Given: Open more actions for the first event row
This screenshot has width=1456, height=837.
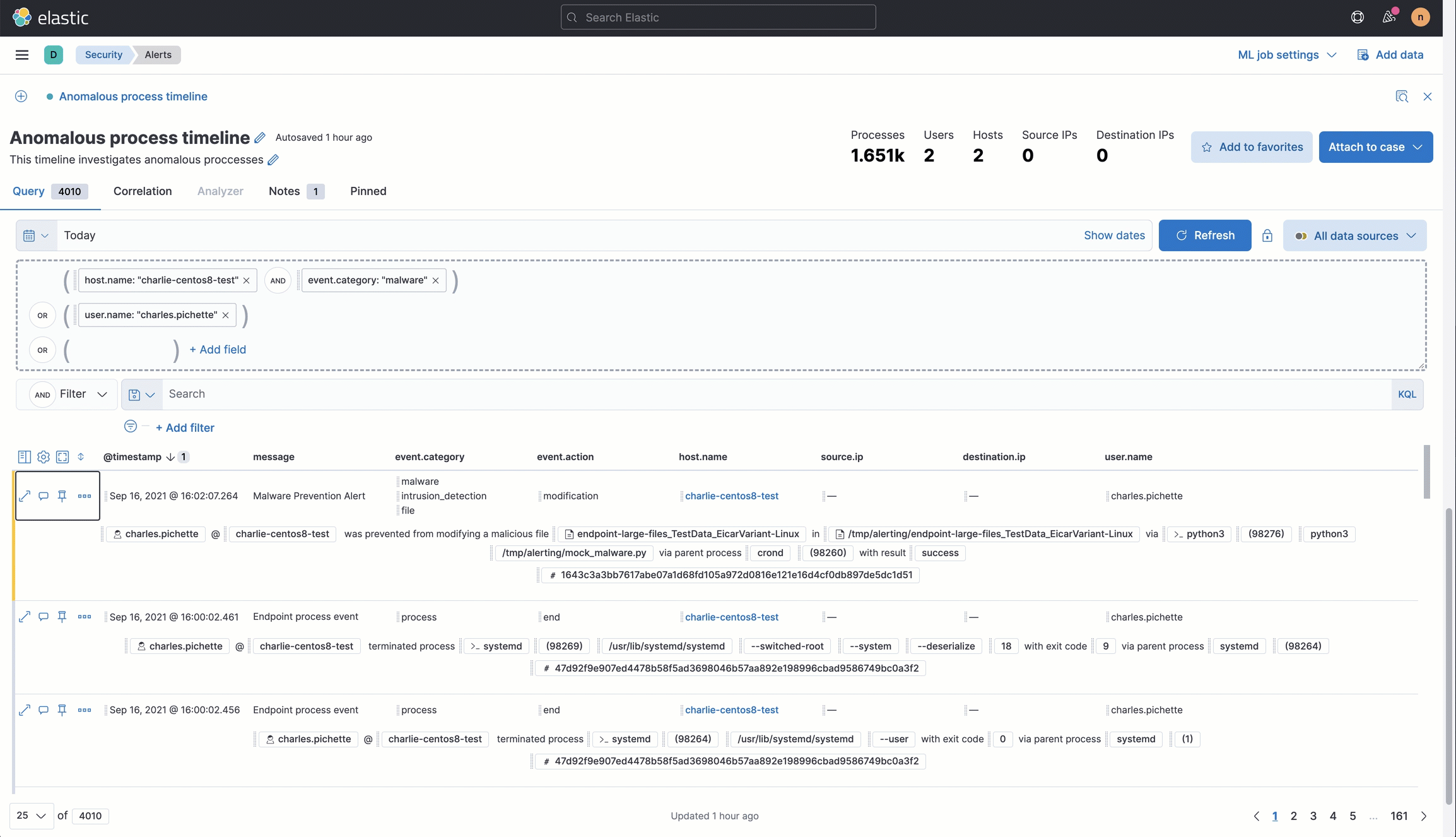Looking at the screenshot, I should point(85,496).
